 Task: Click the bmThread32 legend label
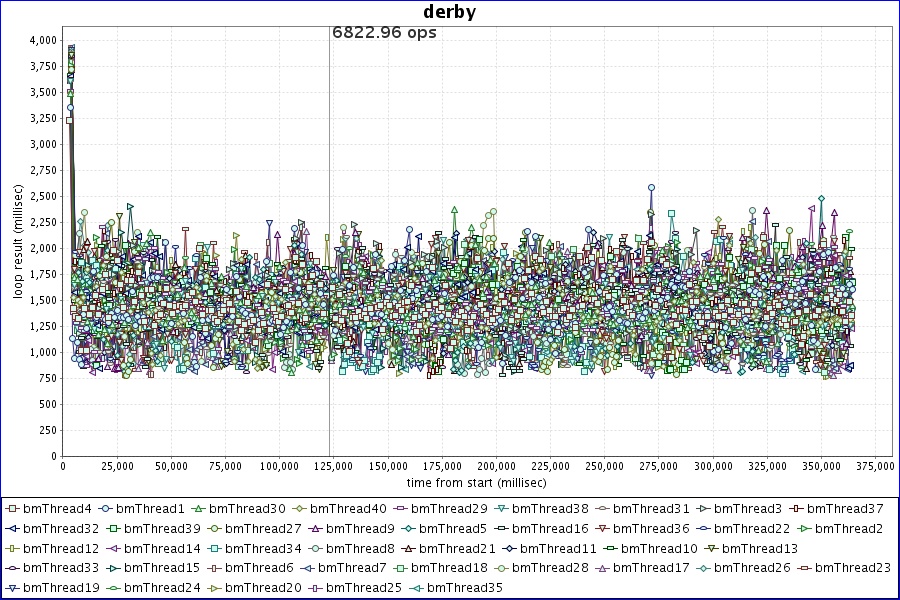coord(61,528)
